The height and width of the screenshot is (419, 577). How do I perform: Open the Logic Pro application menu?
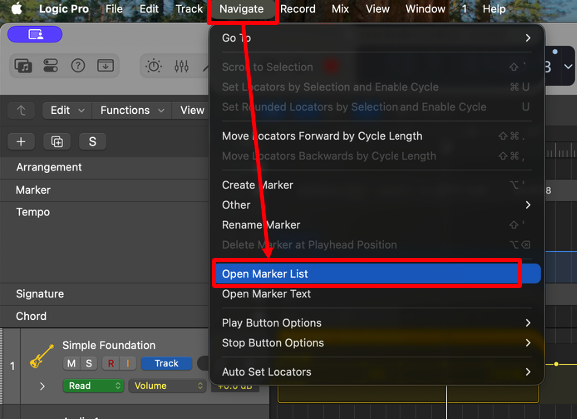tap(64, 9)
